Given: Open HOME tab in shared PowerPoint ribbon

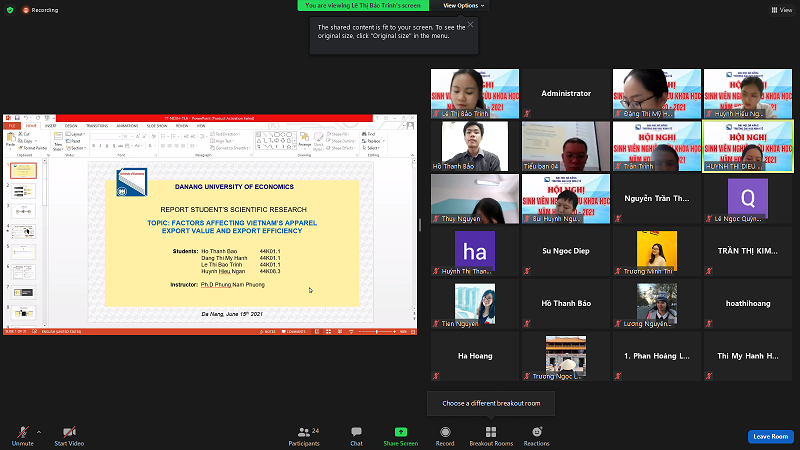Looking at the screenshot, I should [31, 126].
